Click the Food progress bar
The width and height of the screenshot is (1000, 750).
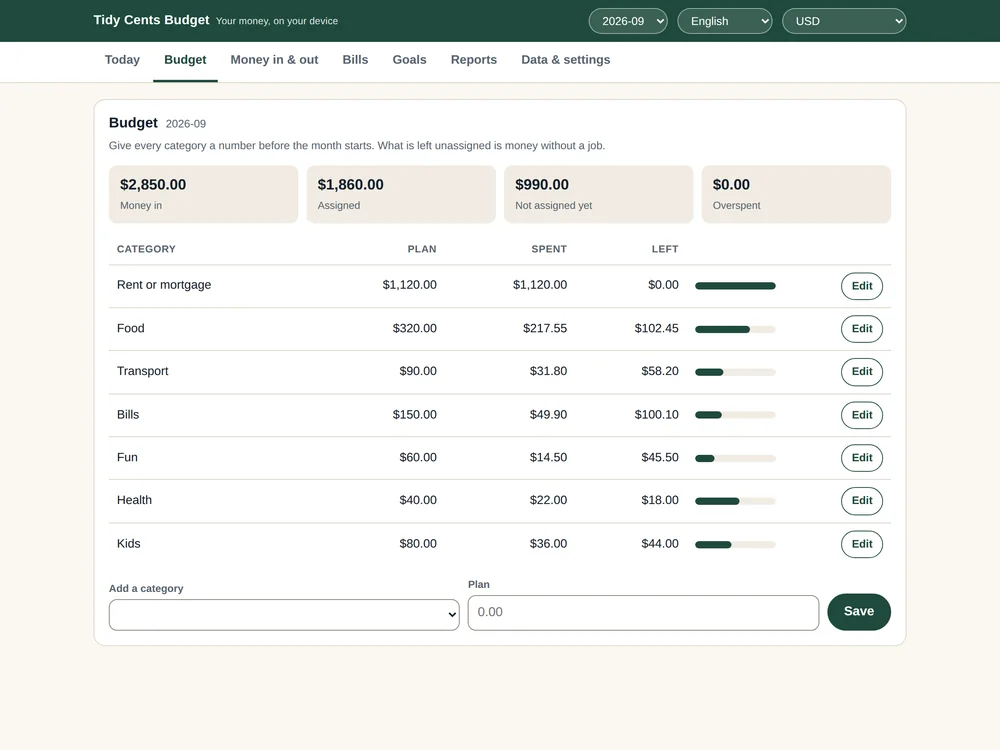[735, 329]
